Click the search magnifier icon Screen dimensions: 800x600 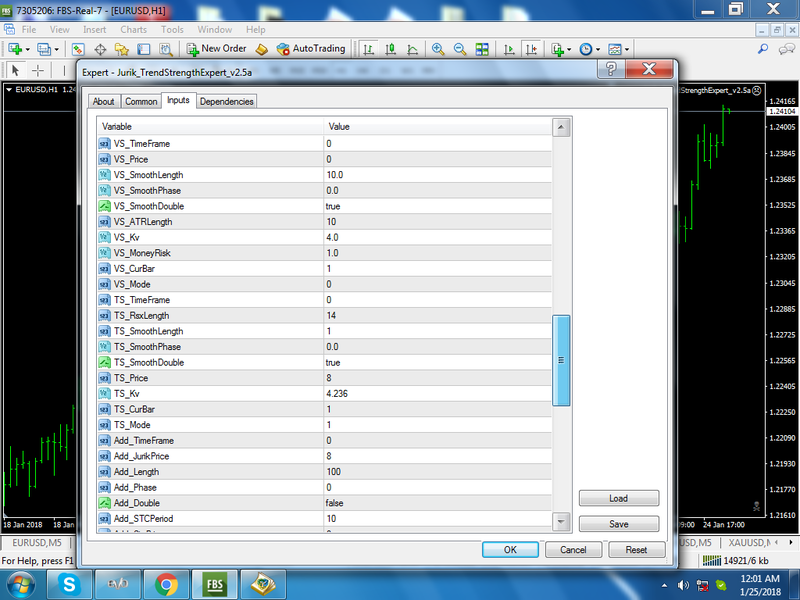(x=763, y=49)
